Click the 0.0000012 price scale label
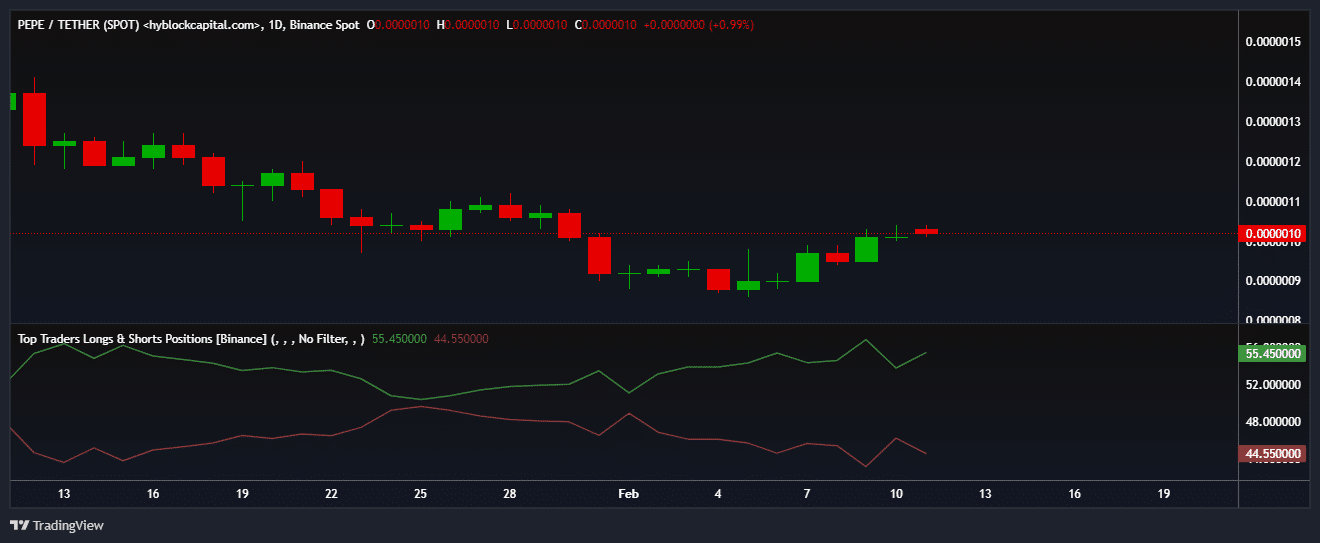 pyautogui.click(x=1272, y=162)
